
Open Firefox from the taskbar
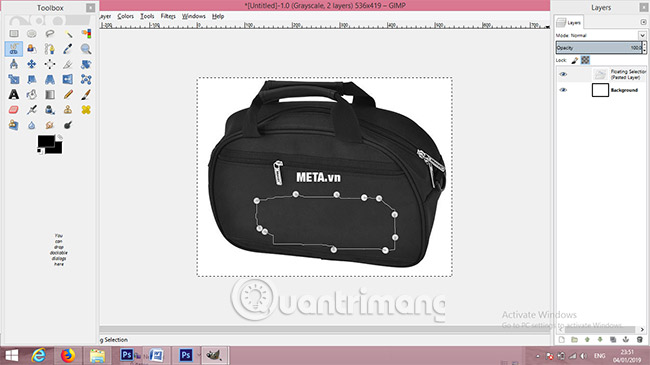(68, 355)
